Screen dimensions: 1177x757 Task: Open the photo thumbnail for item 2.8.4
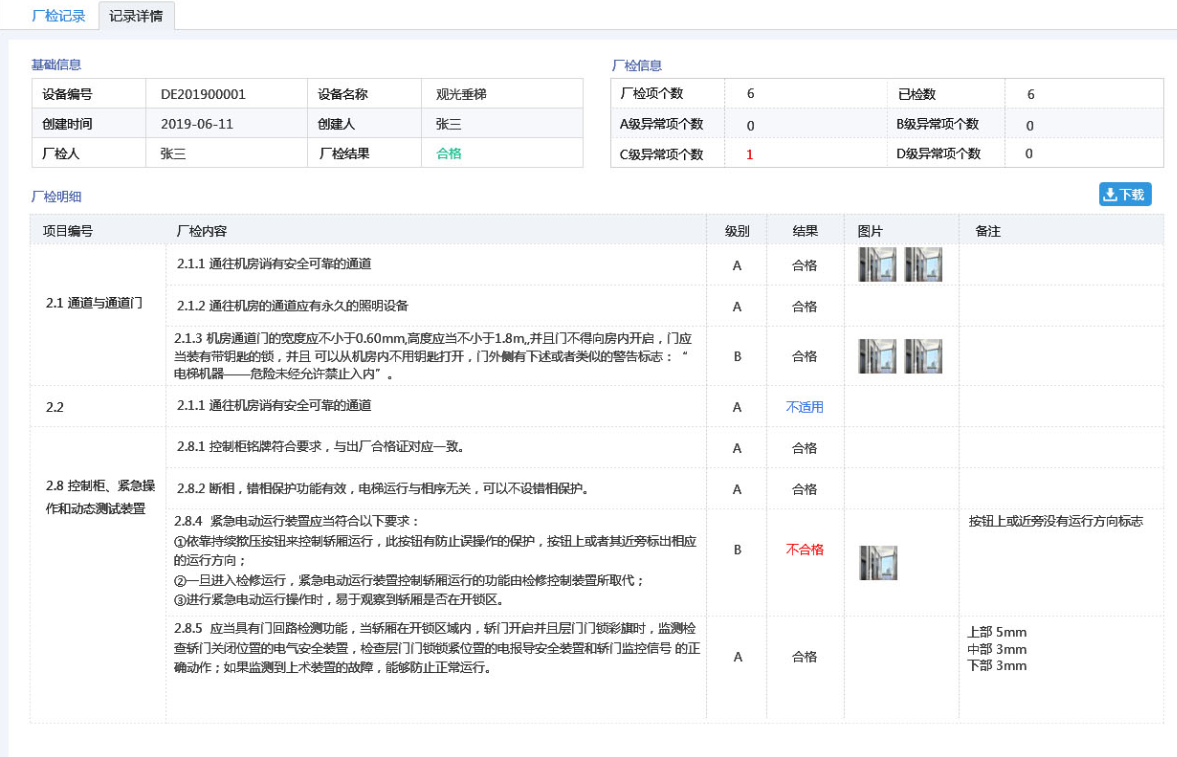point(878,563)
